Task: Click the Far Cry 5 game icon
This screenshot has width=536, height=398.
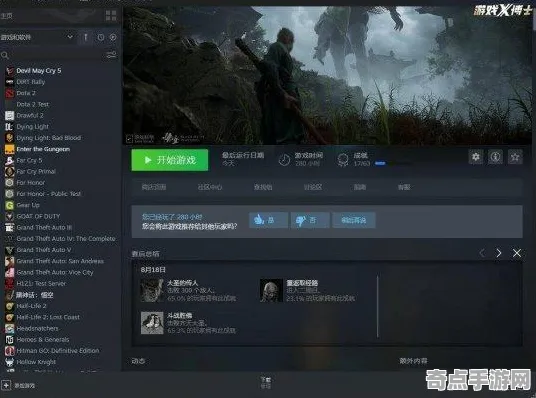Action: click(10, 160)
